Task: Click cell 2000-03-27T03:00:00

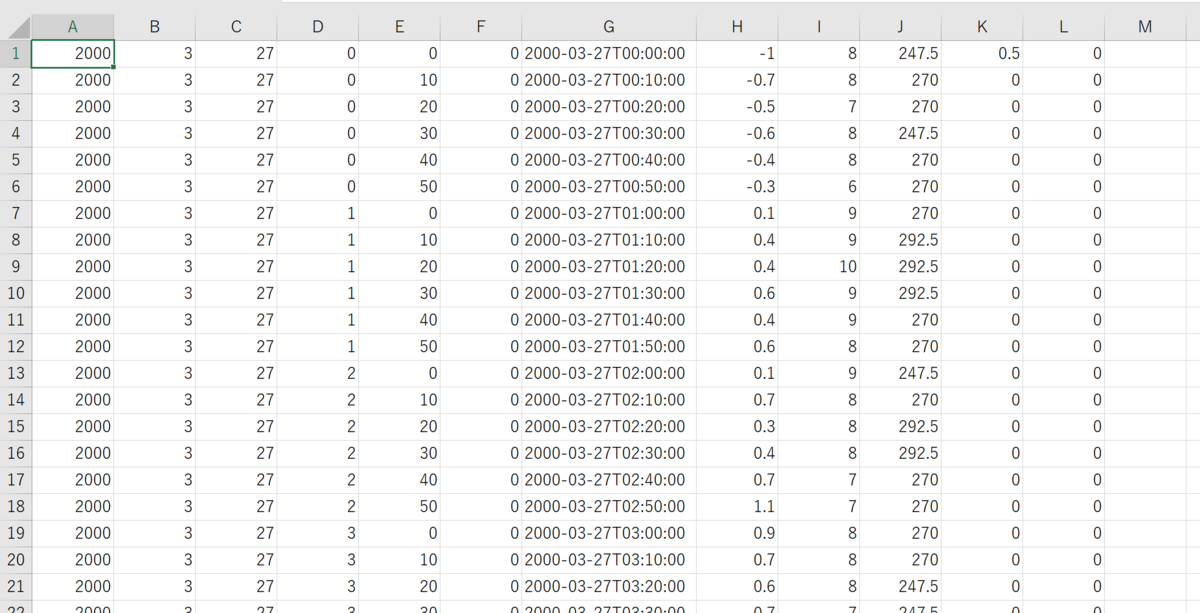Action: coord(609,533)
